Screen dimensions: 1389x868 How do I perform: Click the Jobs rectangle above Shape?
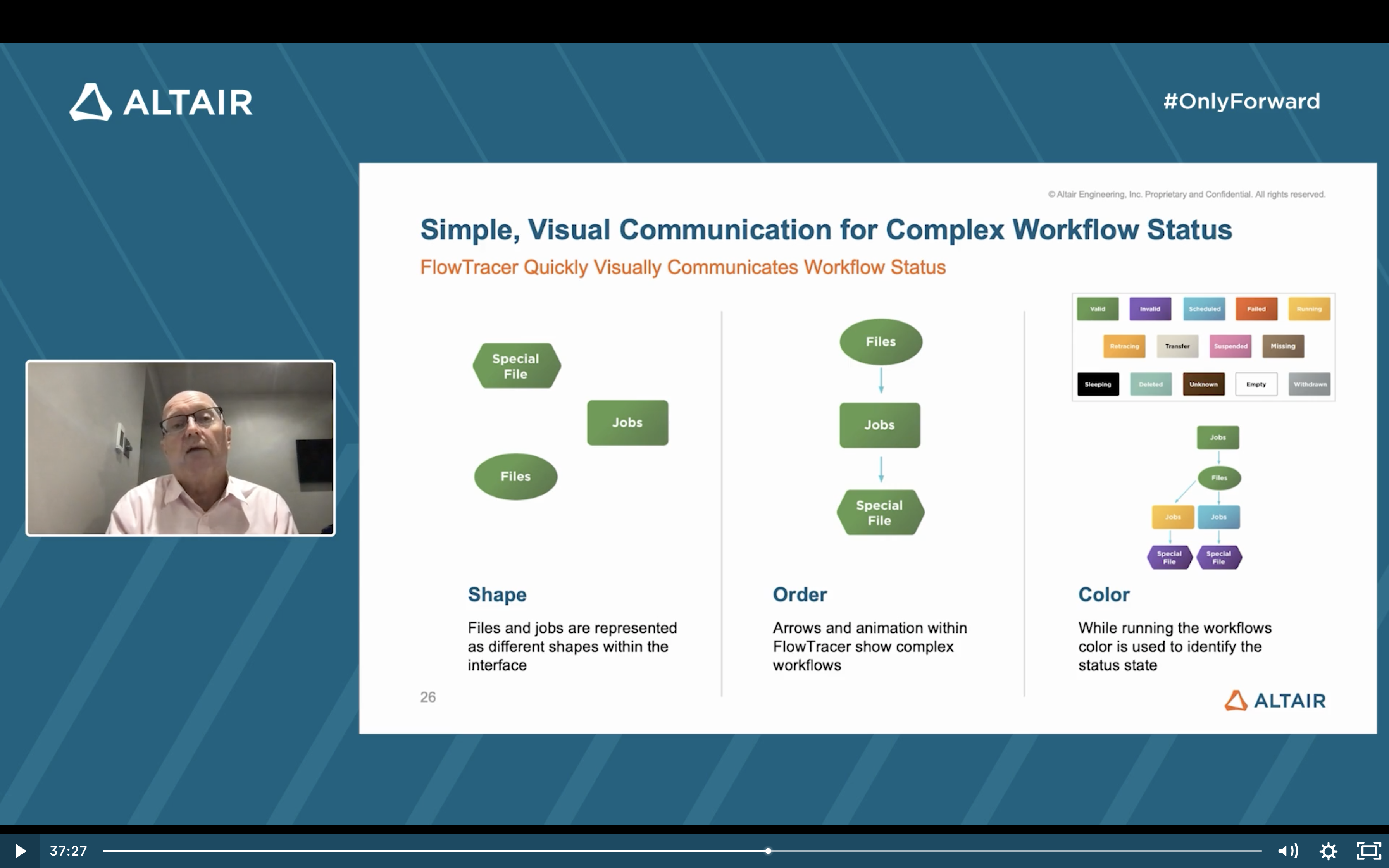(627, 422)
